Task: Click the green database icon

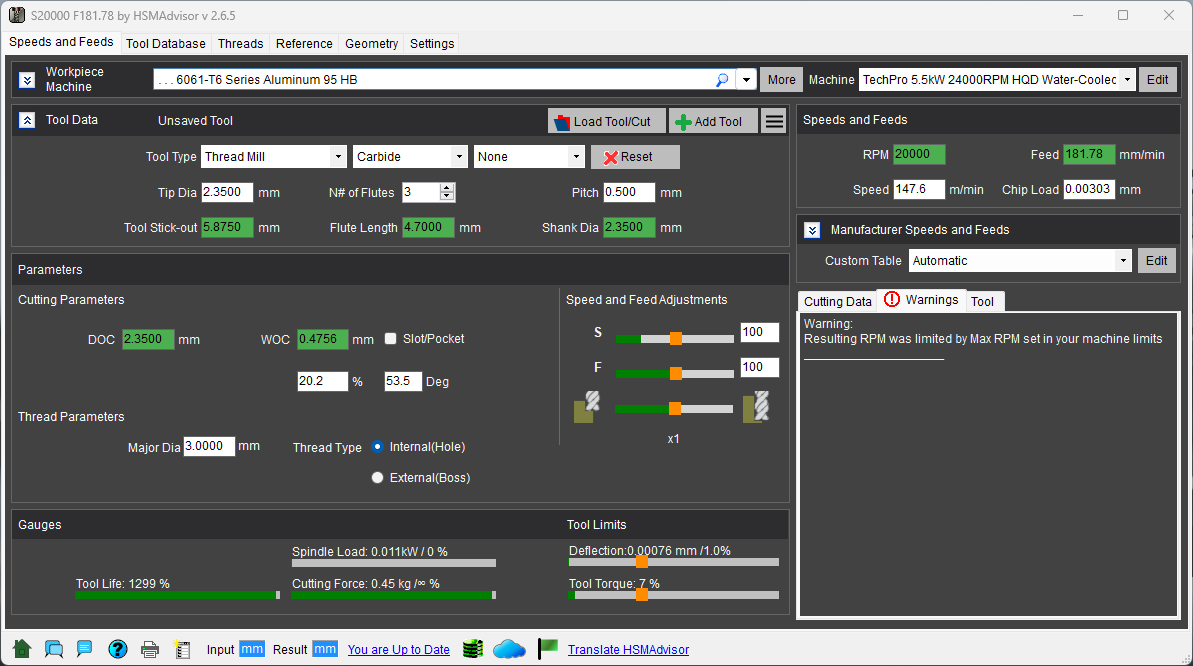Action: (473, 649)
